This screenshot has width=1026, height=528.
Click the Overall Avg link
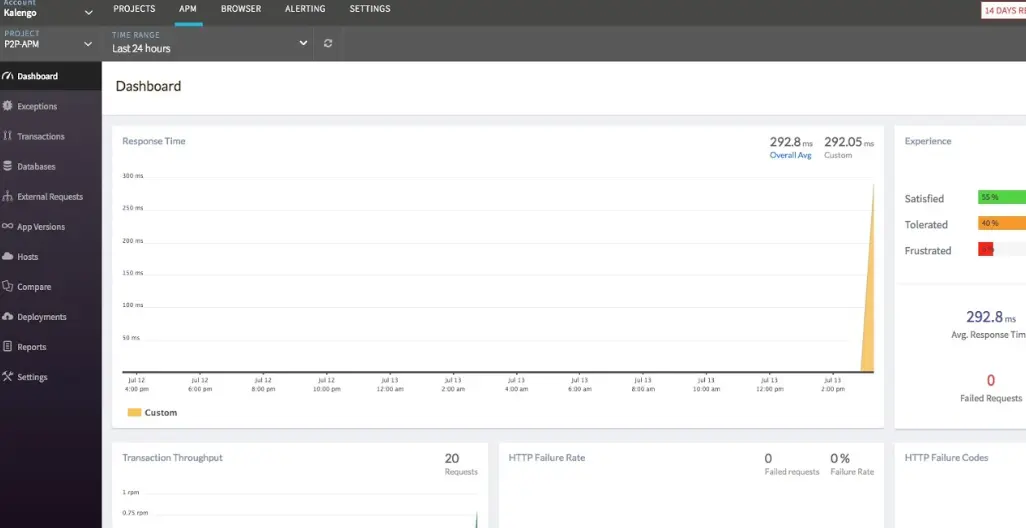[x=790, y=155]
